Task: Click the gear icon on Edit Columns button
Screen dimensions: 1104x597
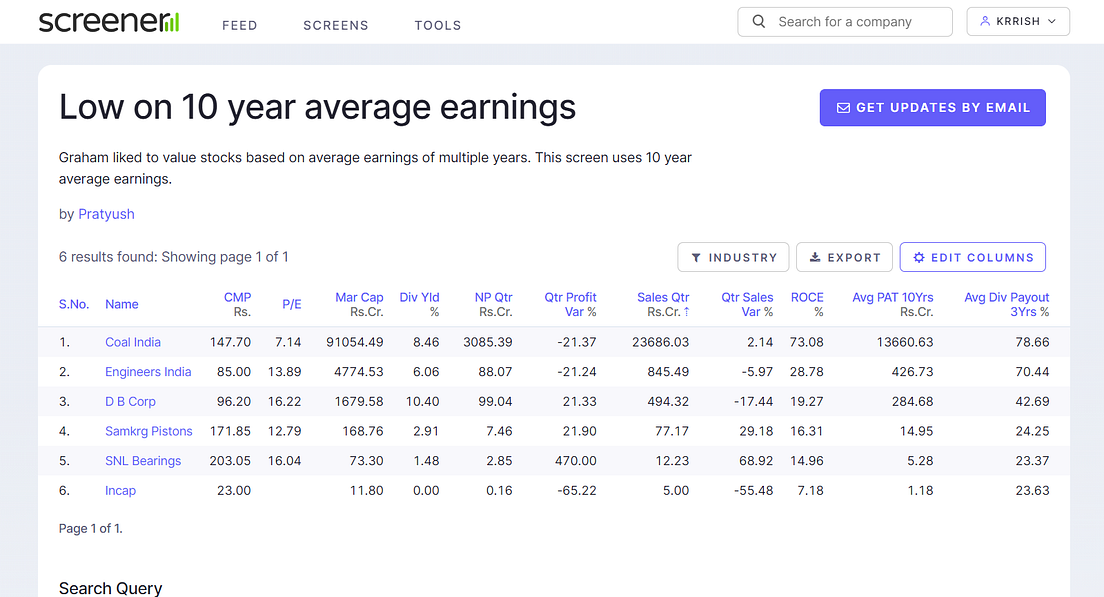Action: pos(919,258)
